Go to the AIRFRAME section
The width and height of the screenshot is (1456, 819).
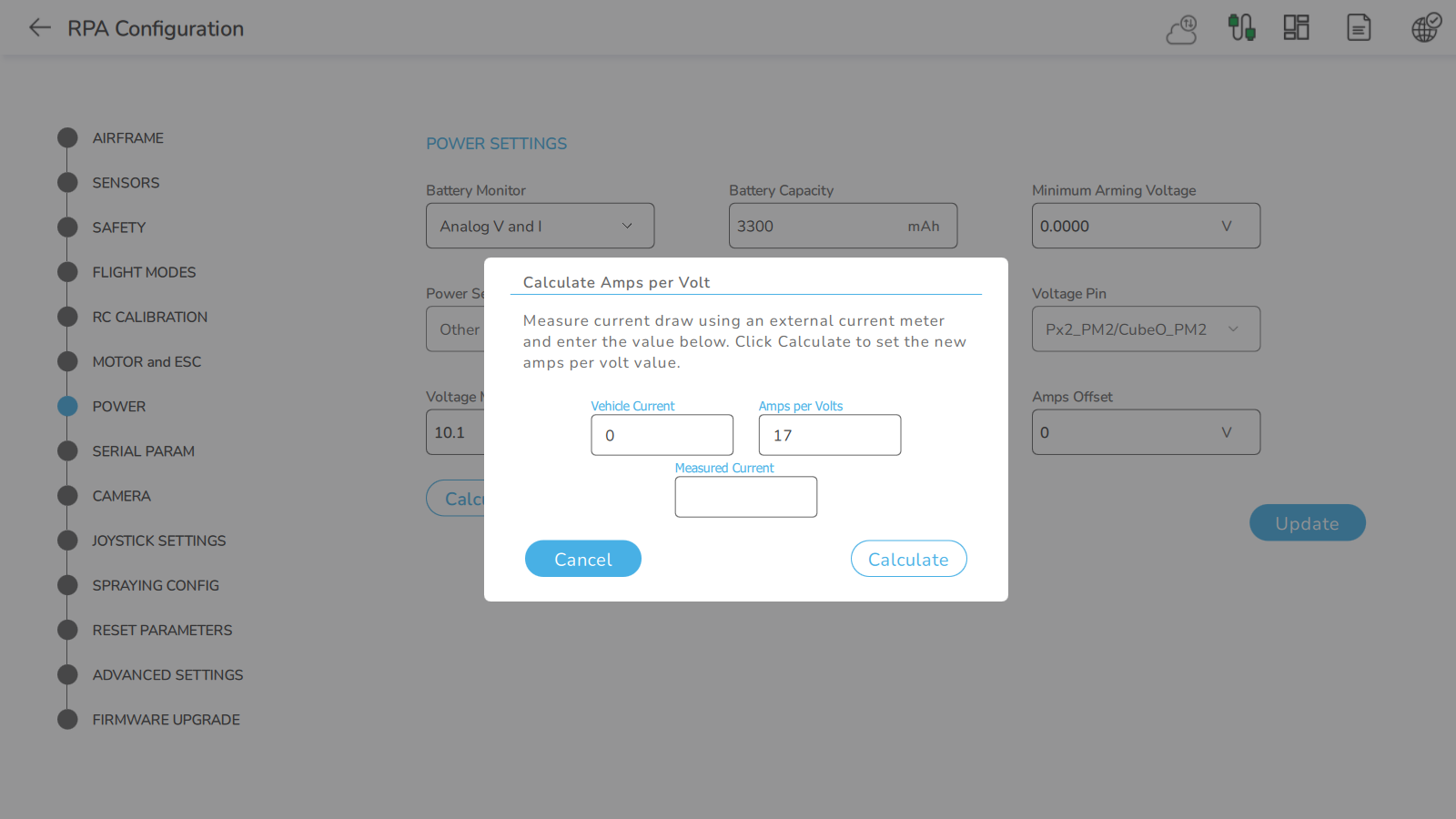pos(127,138)
